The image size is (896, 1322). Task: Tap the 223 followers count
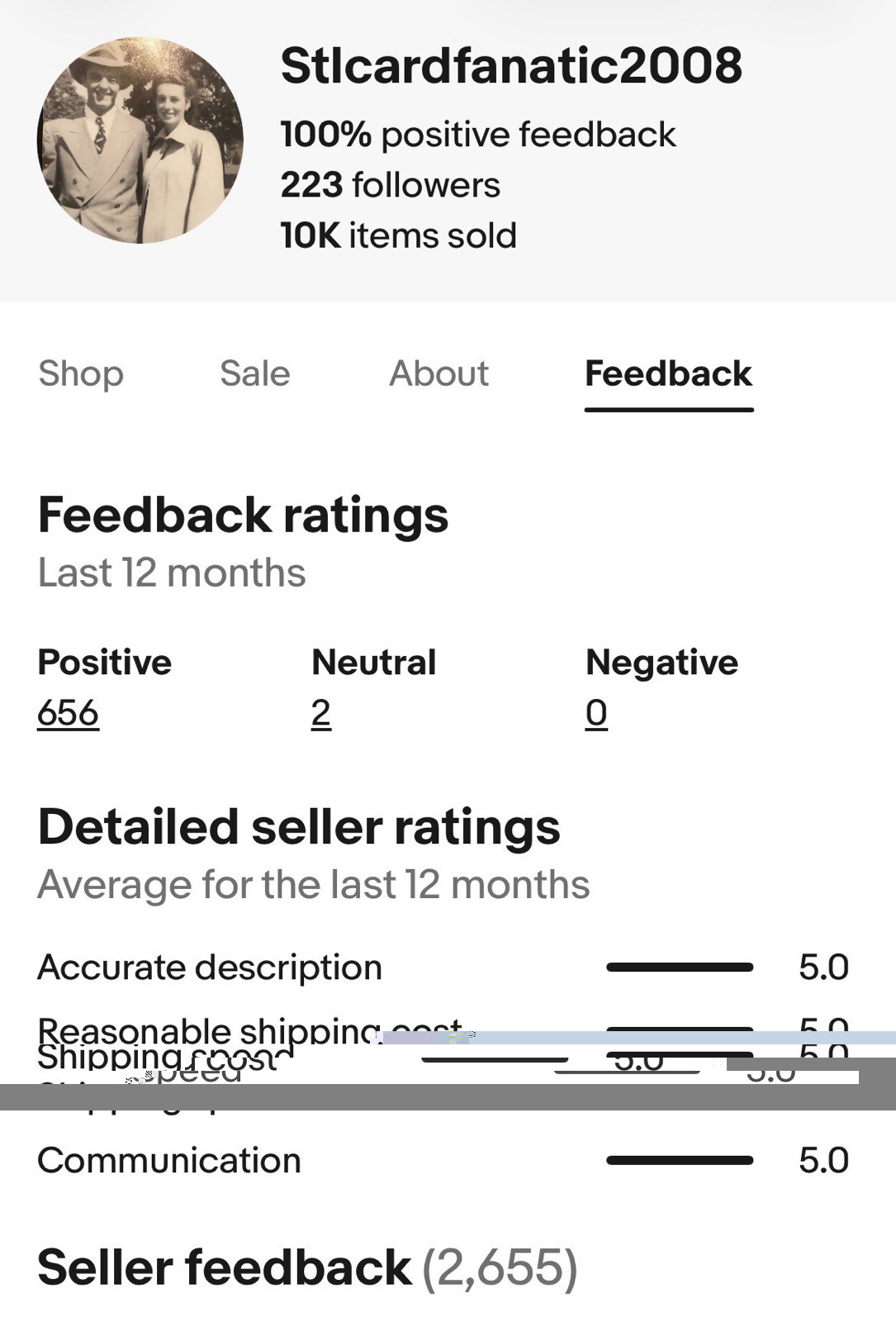click(390, 185)
